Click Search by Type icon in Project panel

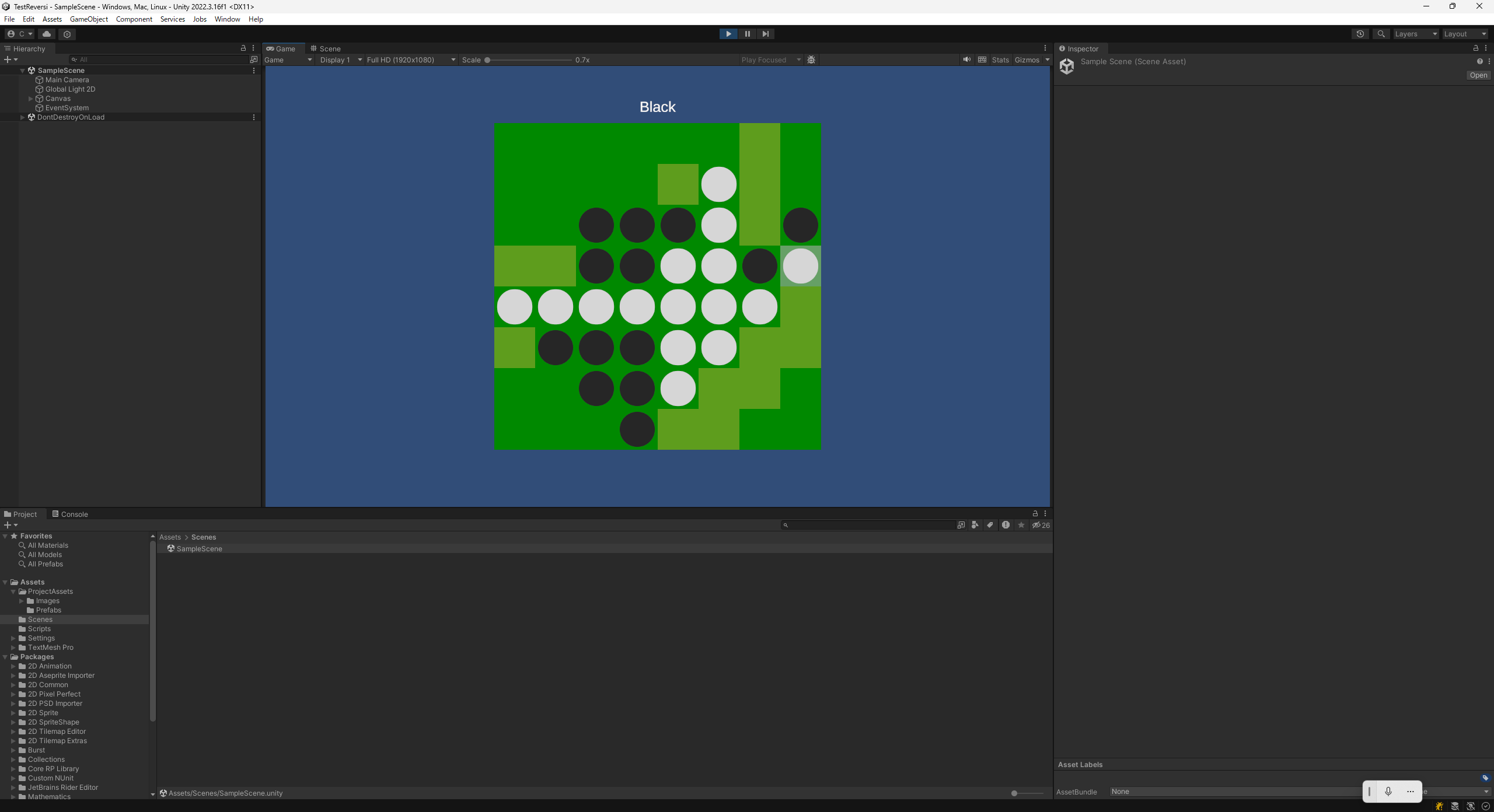point(975,525)
